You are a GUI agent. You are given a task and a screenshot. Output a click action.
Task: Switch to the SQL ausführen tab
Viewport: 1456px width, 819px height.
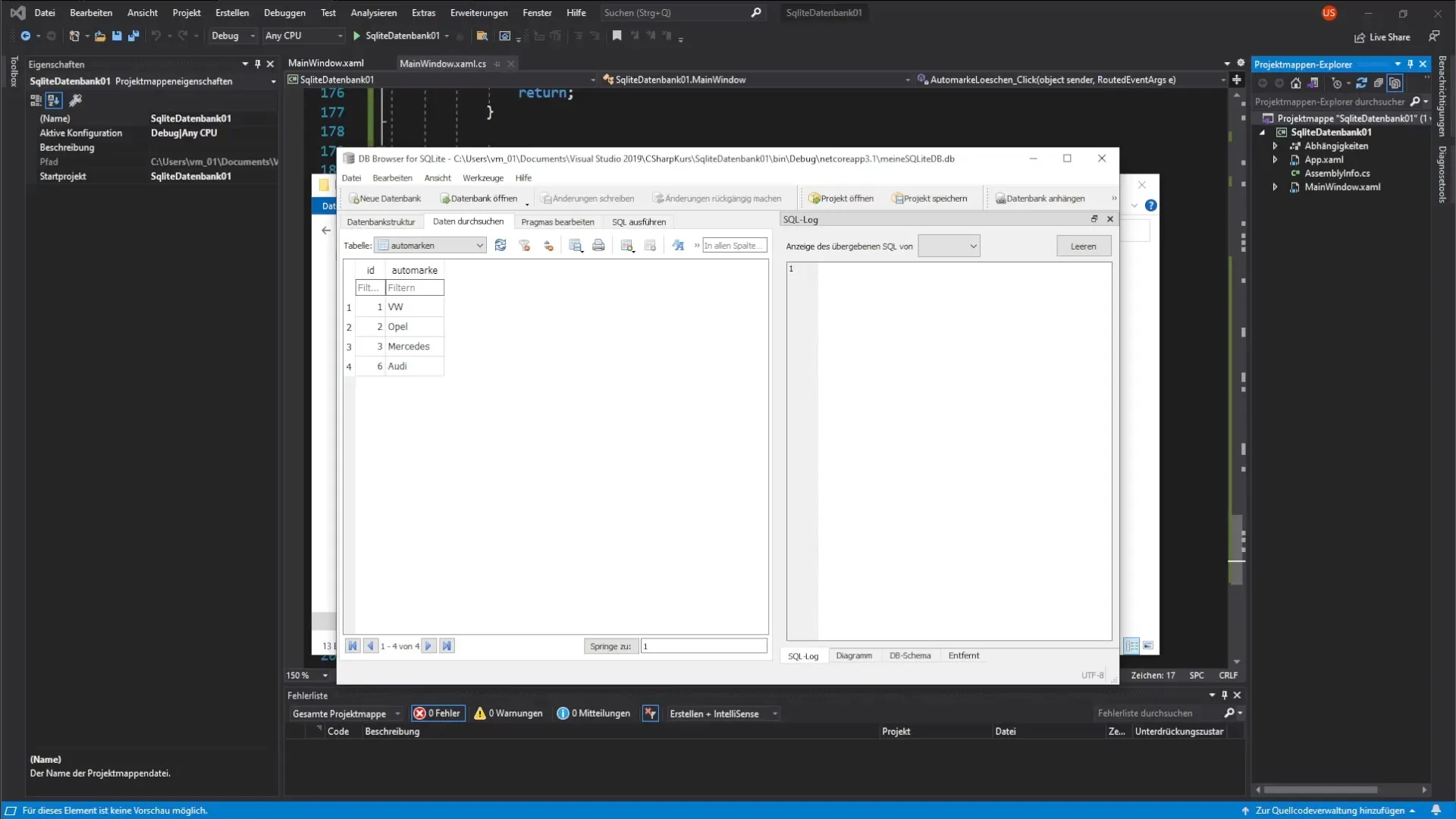tap(639, 221)
